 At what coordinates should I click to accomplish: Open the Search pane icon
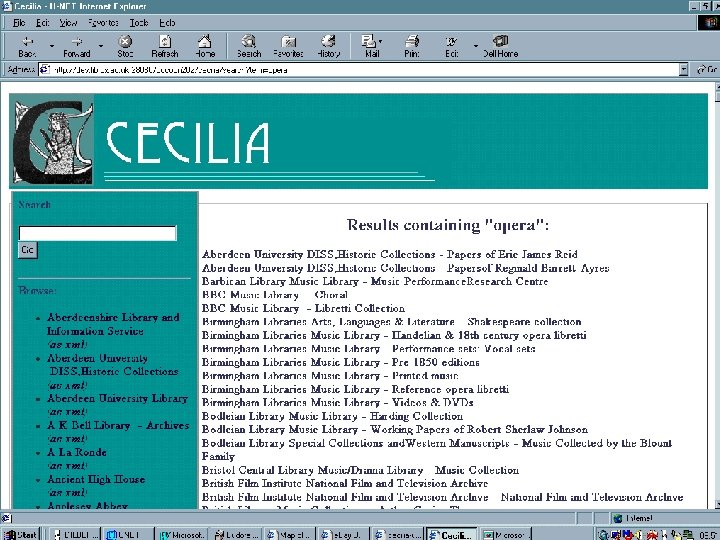tap(249, 46)
